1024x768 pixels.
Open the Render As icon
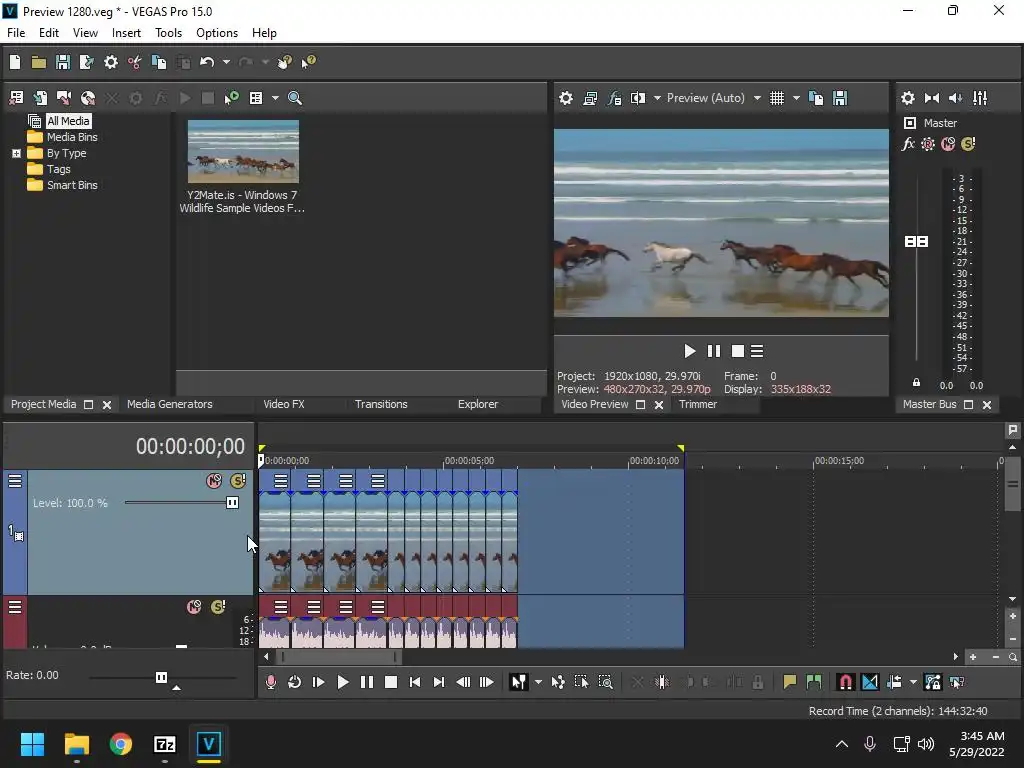[x=86, y=62]
